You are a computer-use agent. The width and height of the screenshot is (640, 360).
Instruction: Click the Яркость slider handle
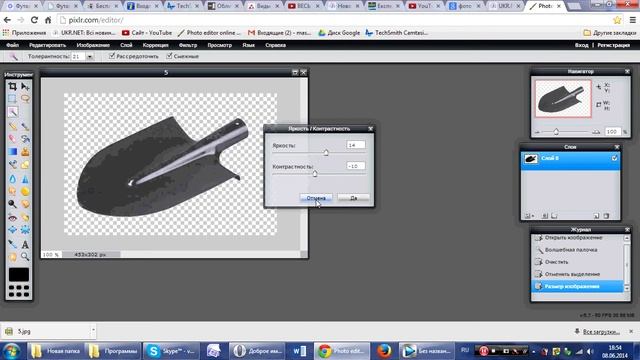tap(326, 153)
